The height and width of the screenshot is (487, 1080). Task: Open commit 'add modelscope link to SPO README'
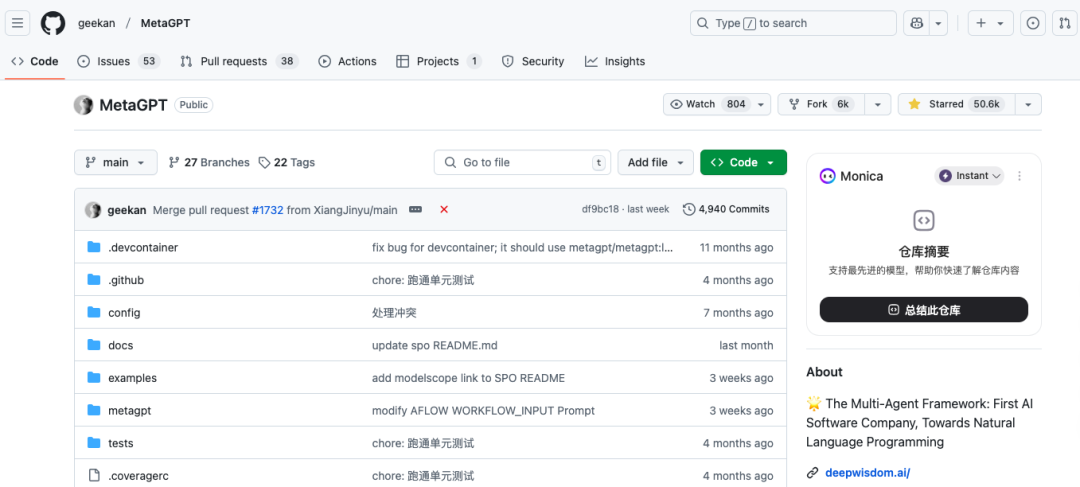468,378
